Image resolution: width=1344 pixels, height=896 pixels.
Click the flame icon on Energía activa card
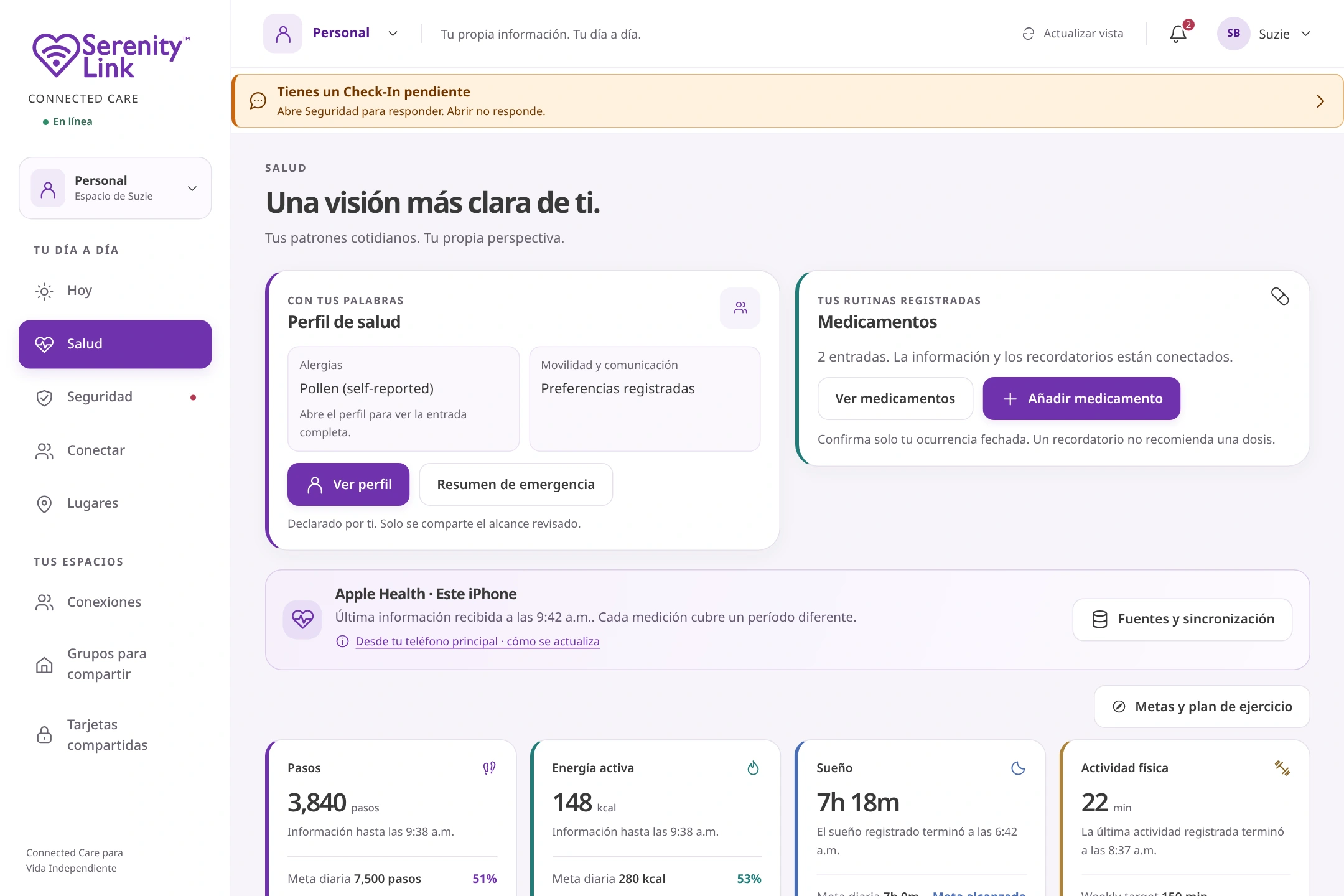pos(754,768)
